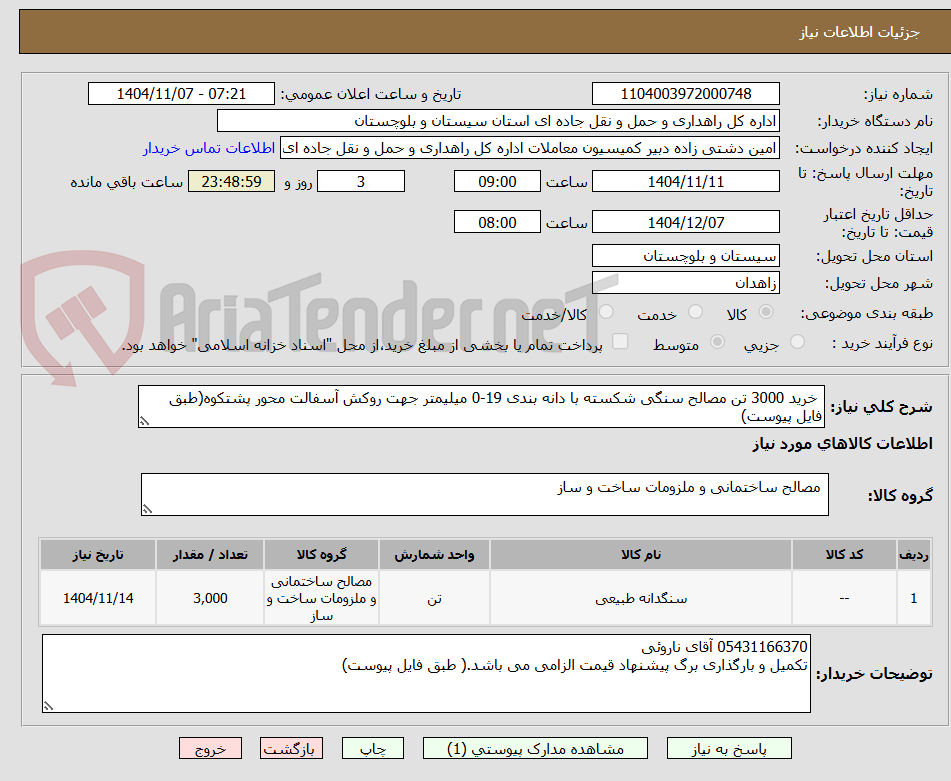Click the countdown timer 23:48:59

coord(231,181)
